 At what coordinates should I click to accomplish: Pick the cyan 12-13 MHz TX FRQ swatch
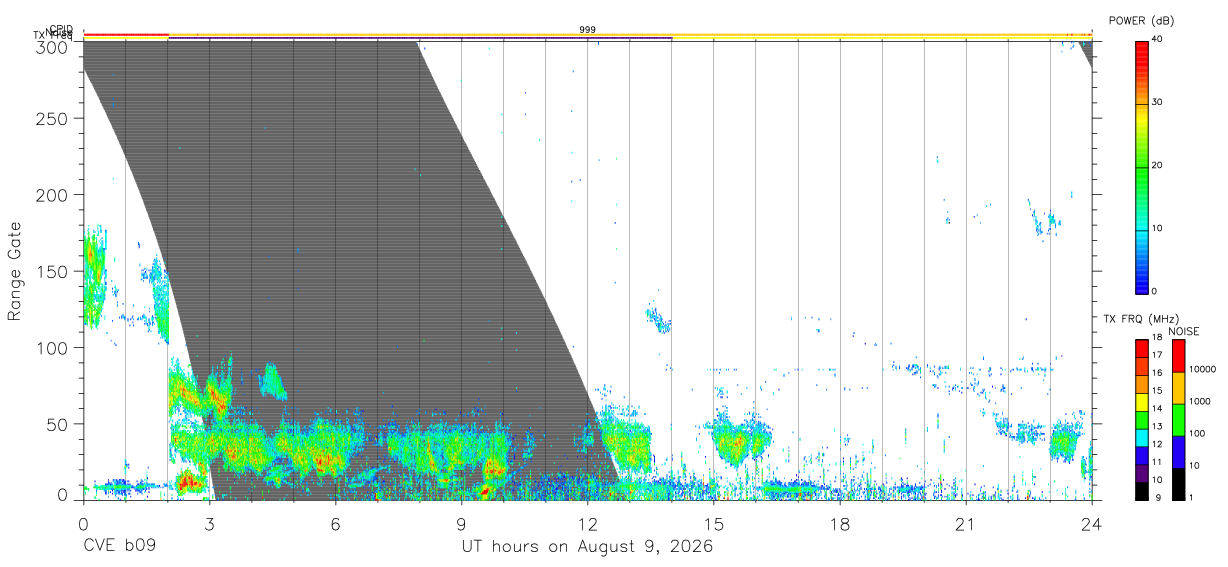(1142, 436)
